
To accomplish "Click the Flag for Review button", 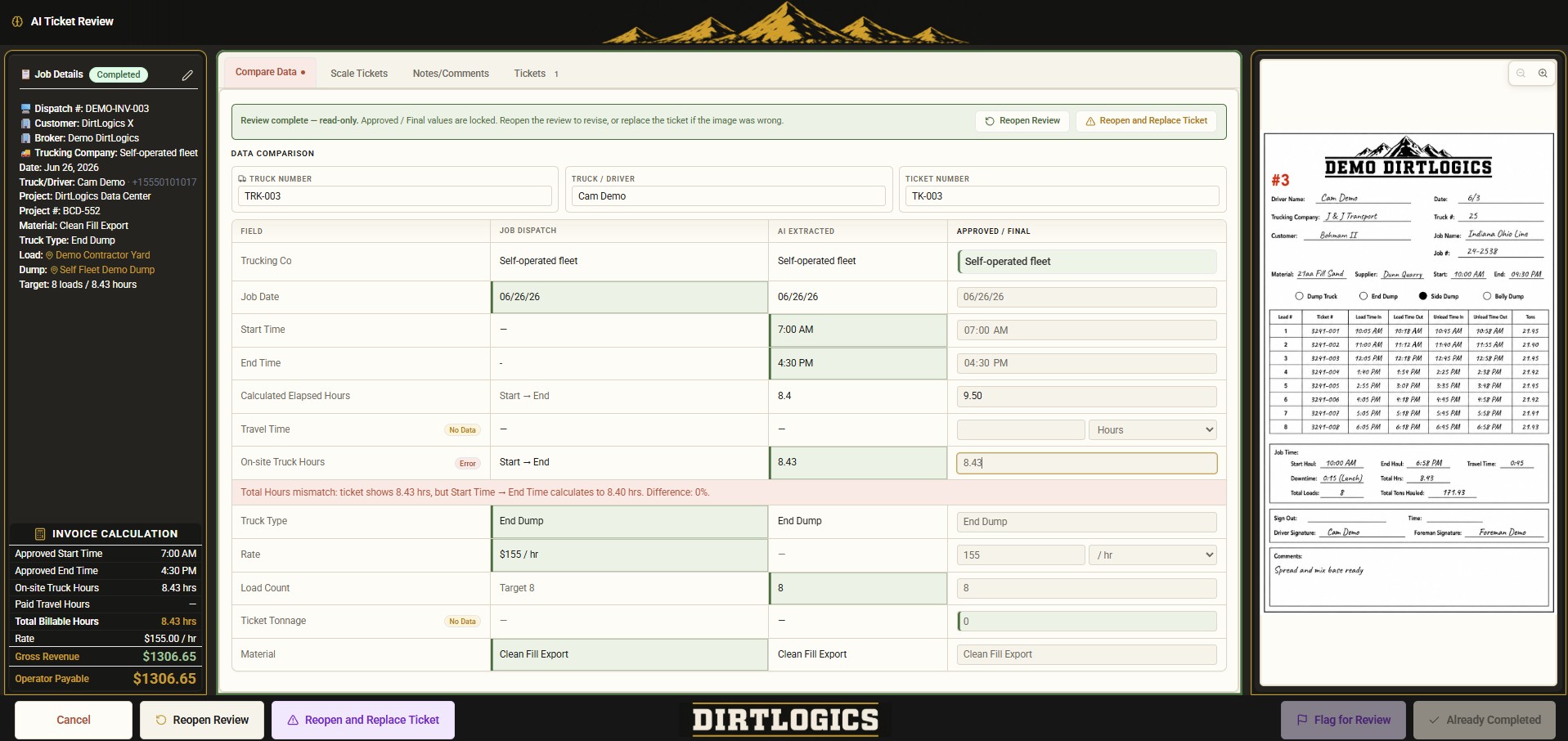I will (x=1343, y=720).
